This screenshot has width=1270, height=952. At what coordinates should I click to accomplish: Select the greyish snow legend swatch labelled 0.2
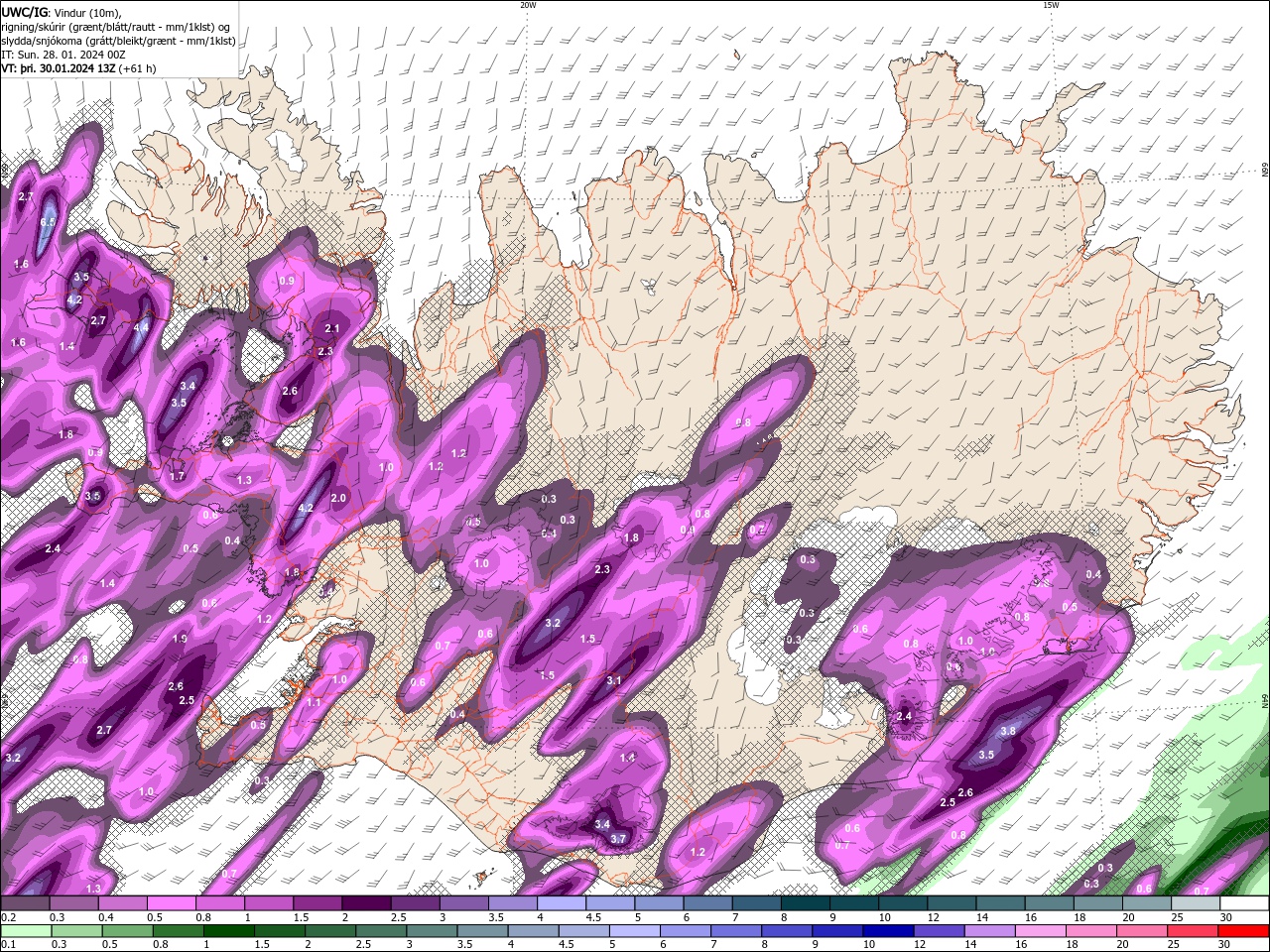tap(24, 903)
